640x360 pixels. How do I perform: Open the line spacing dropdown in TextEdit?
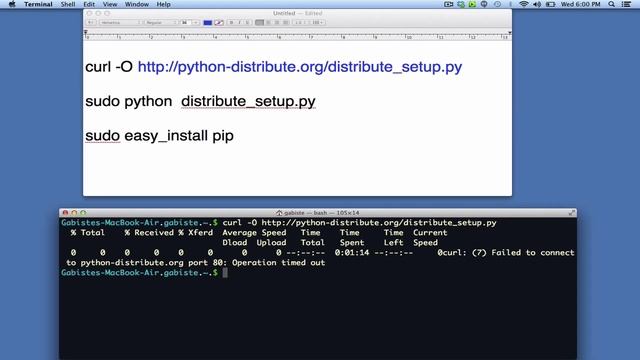tap(300, 22)
